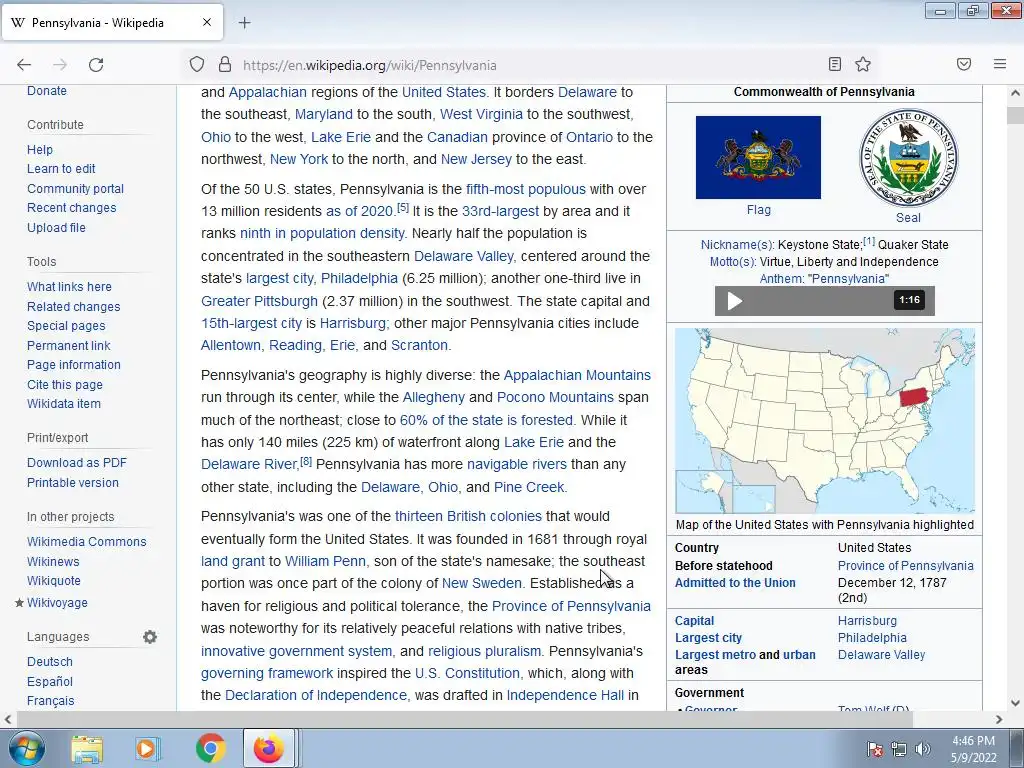Open Upload file link
This screenshot has height=768, width=1024.
tap(56, 227)
